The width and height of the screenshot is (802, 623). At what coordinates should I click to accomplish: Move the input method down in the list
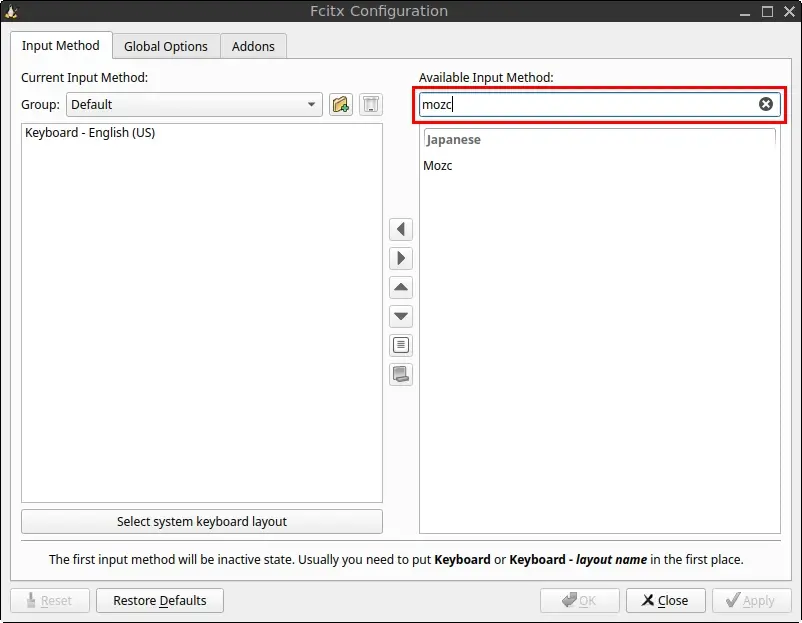pos(401,316)
